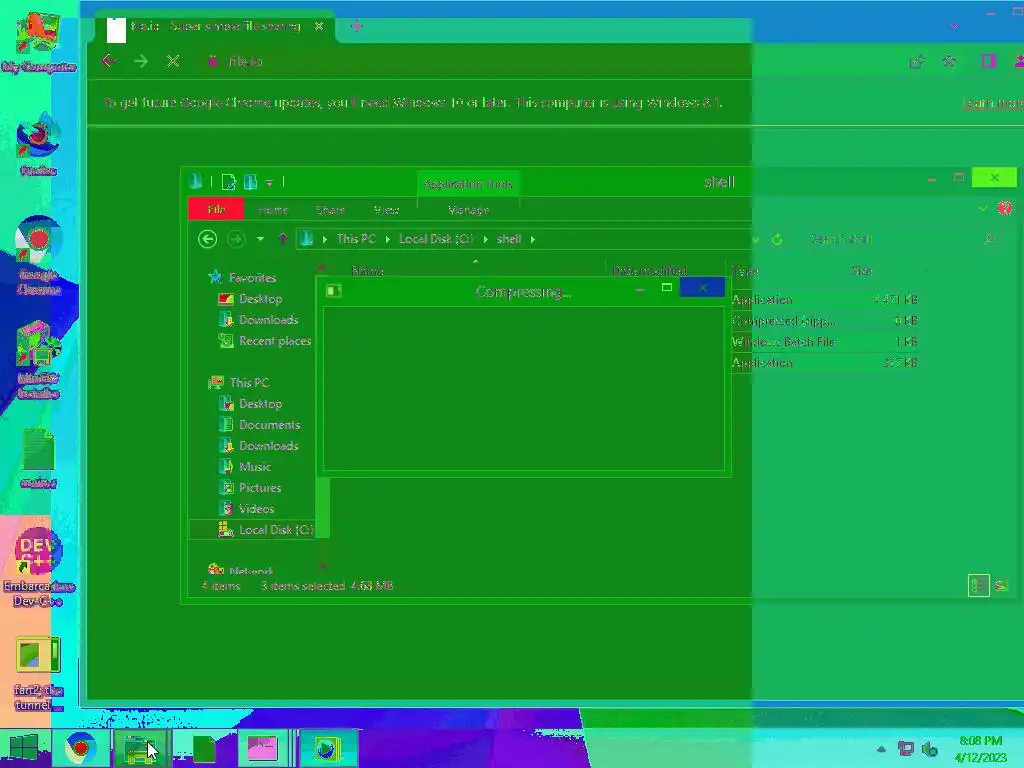Switch to details view icon in status bar
Image resolution: width=1024 pixels, height=768 pixels.
[x=978, y=585]
